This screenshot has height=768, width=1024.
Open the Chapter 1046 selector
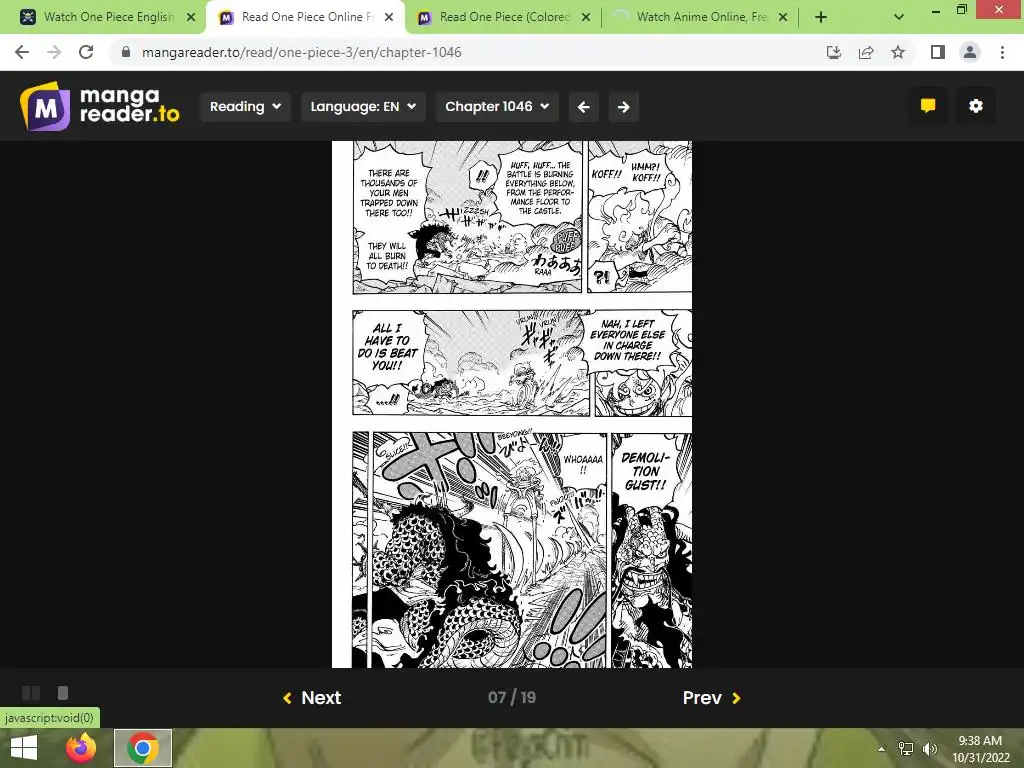click(x=497, y=106)
